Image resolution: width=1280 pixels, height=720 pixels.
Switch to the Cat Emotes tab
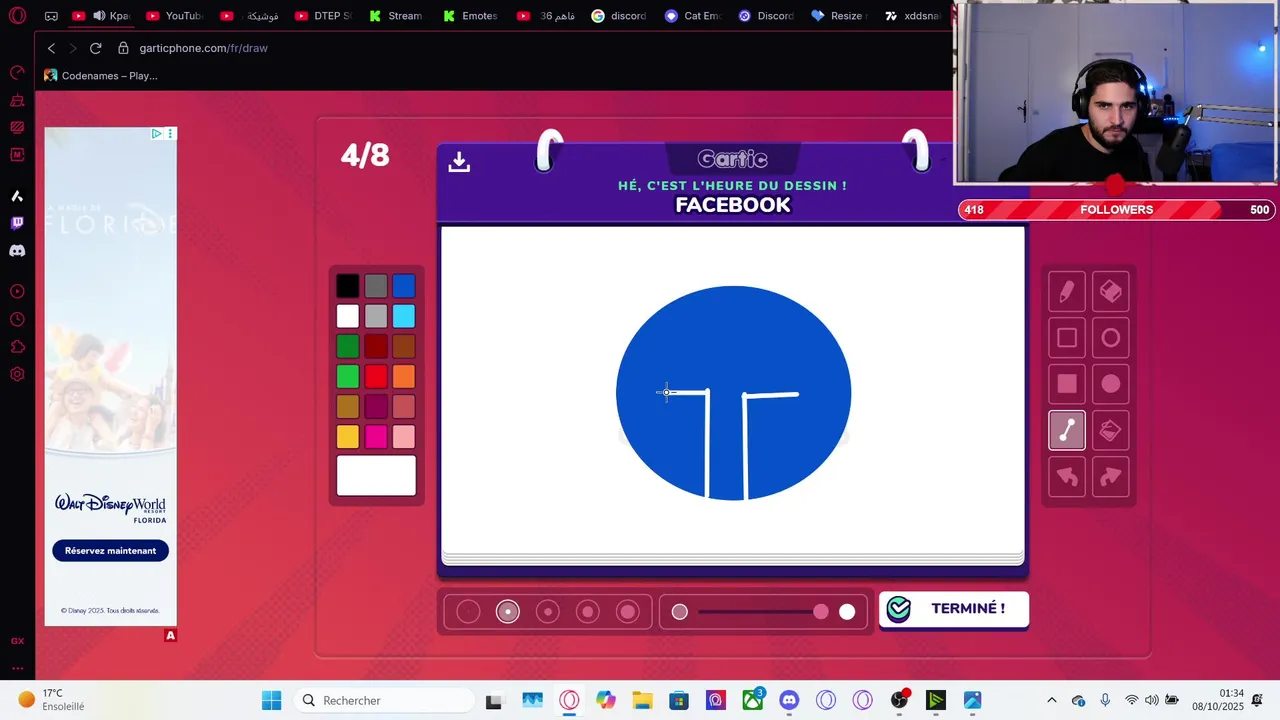(693, 16)
